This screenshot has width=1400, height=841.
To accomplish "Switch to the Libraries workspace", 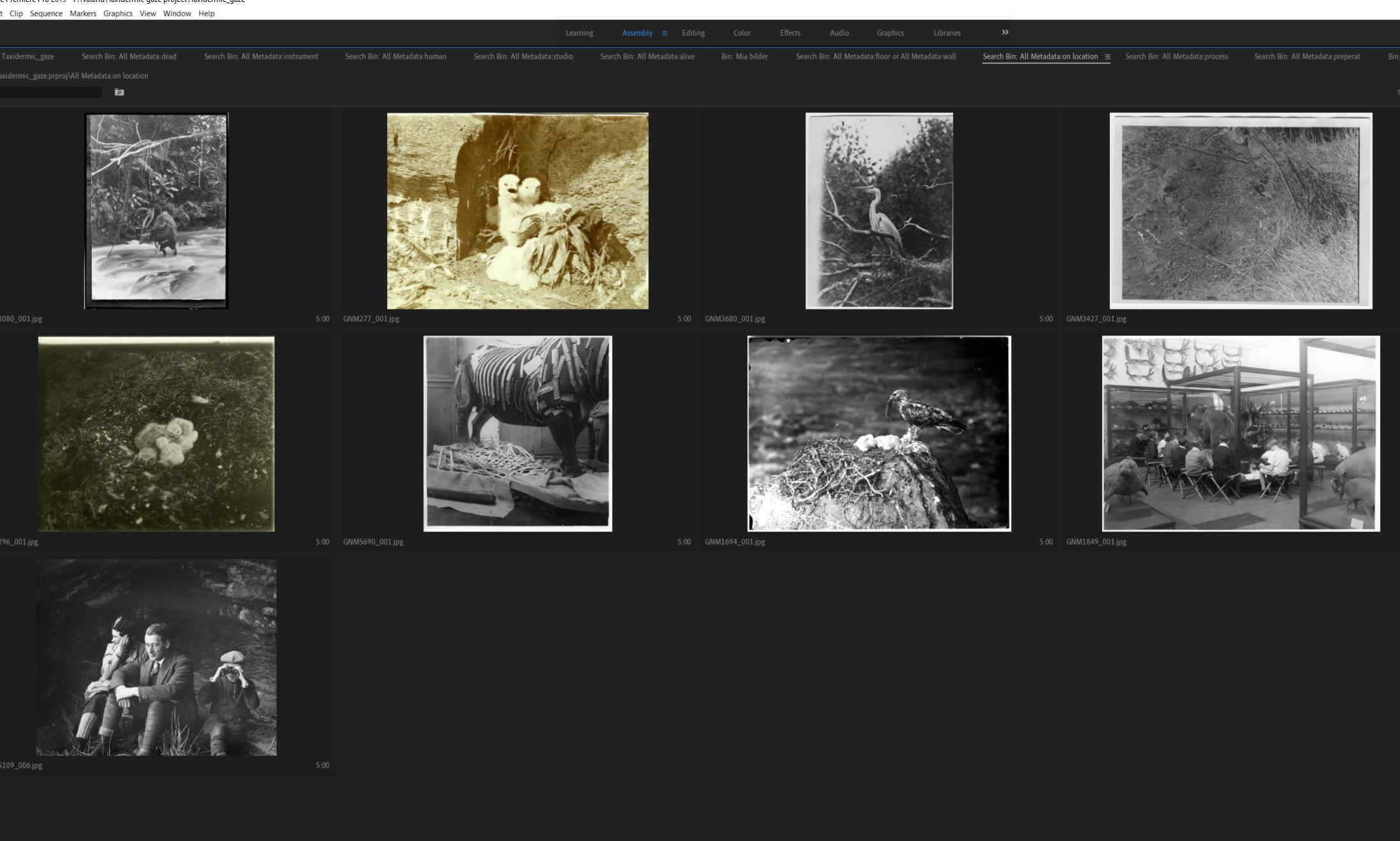I will point(947,33).
